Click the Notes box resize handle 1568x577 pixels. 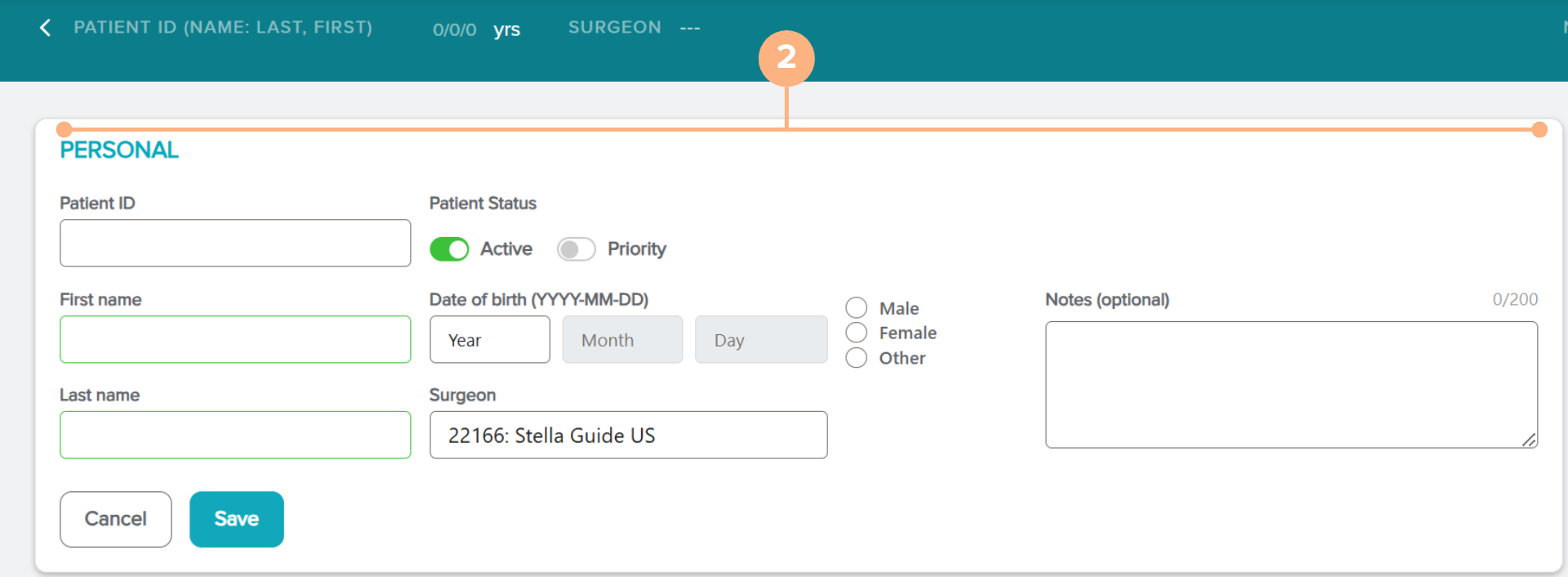pos(1529,440)
